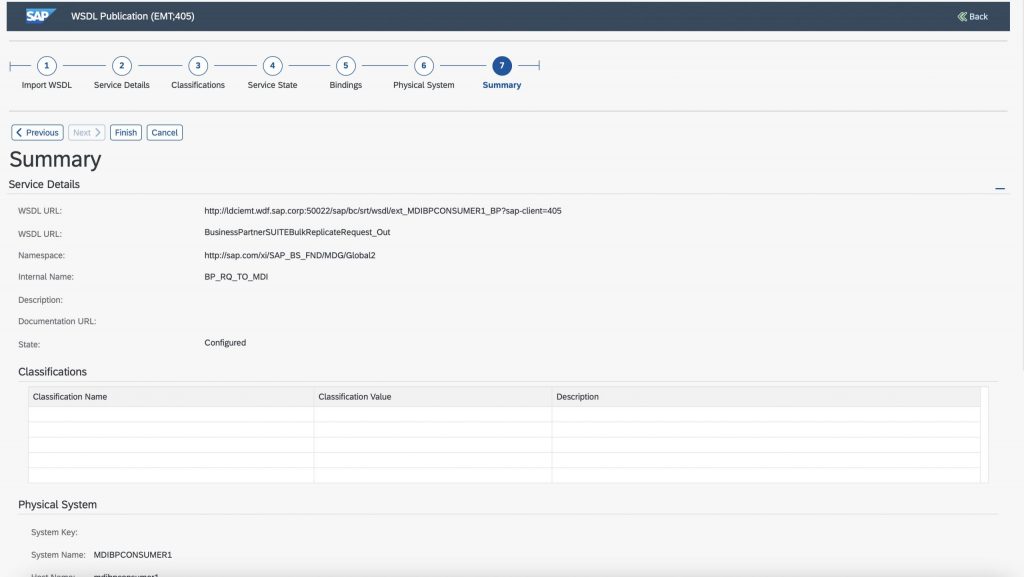Select the highlighted step 7 circle
Screen dimensions: 1024x577
point(502,66)
